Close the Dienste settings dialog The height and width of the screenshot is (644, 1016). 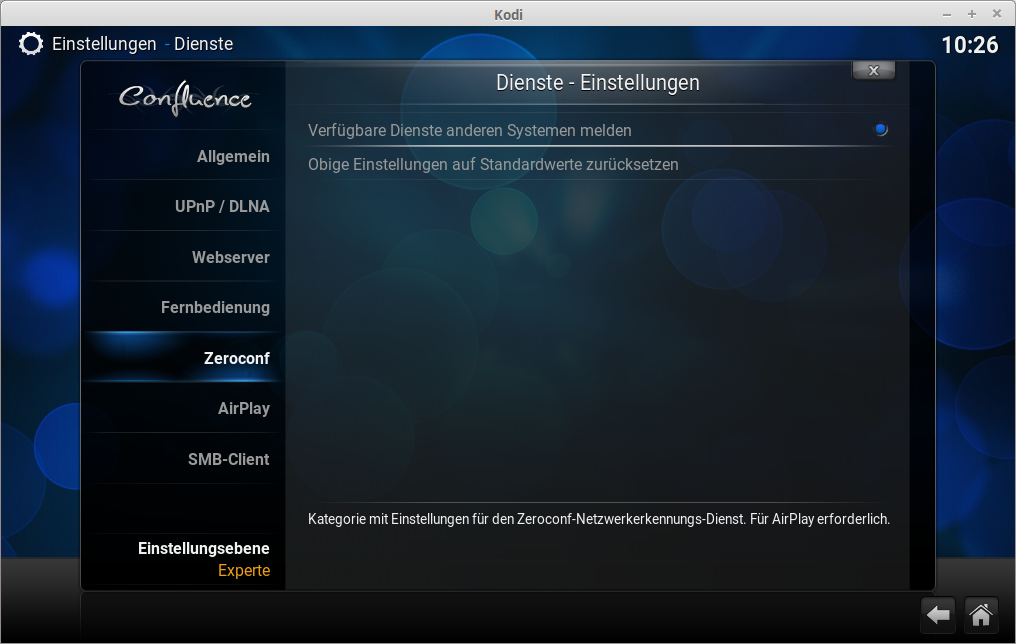pos(873,71)
